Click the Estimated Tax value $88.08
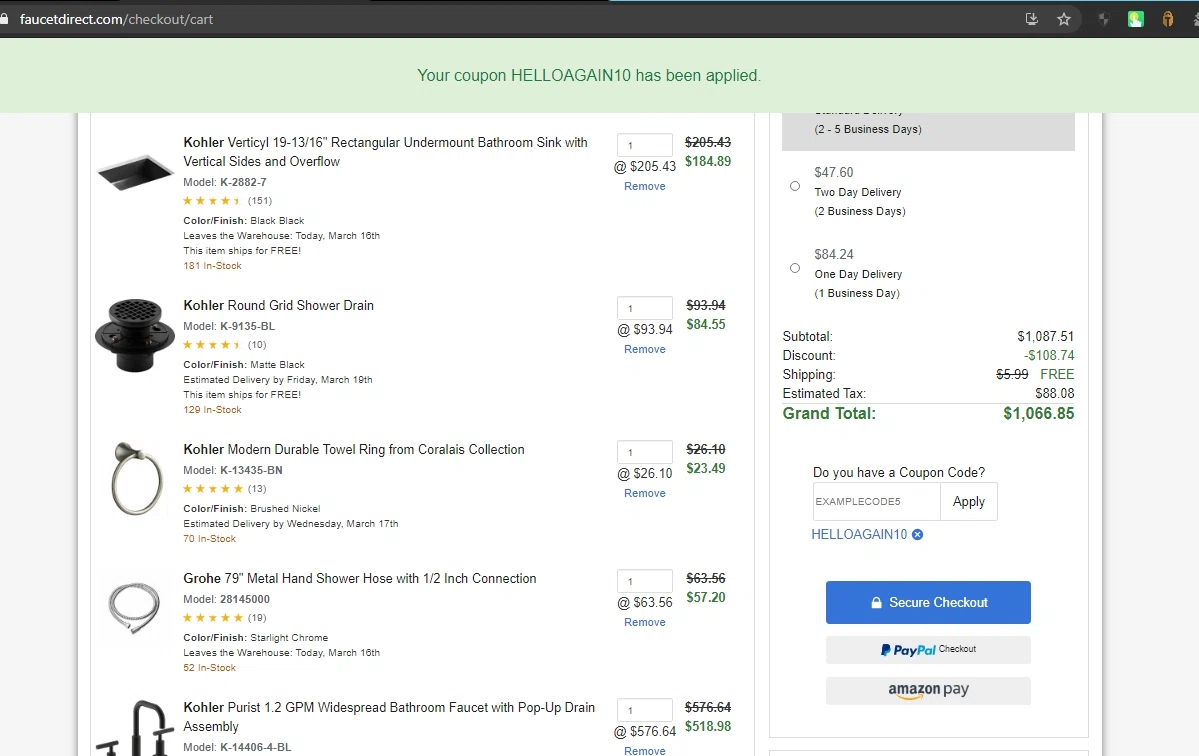 (x=1054, y=394)
